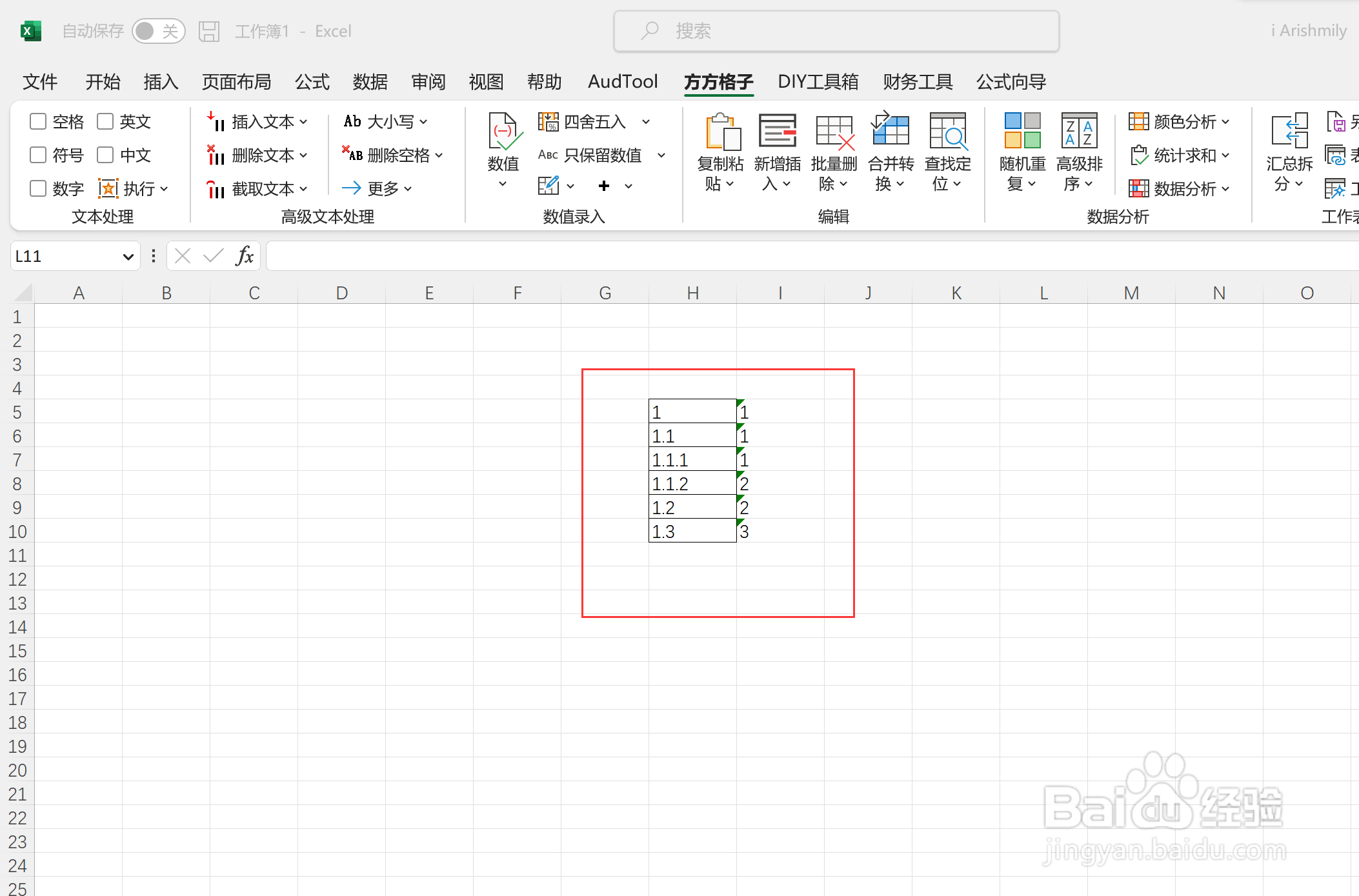1359x896 pixels.
Task: Click the i Arishmily account name
Action: (x=1309, y=31)
